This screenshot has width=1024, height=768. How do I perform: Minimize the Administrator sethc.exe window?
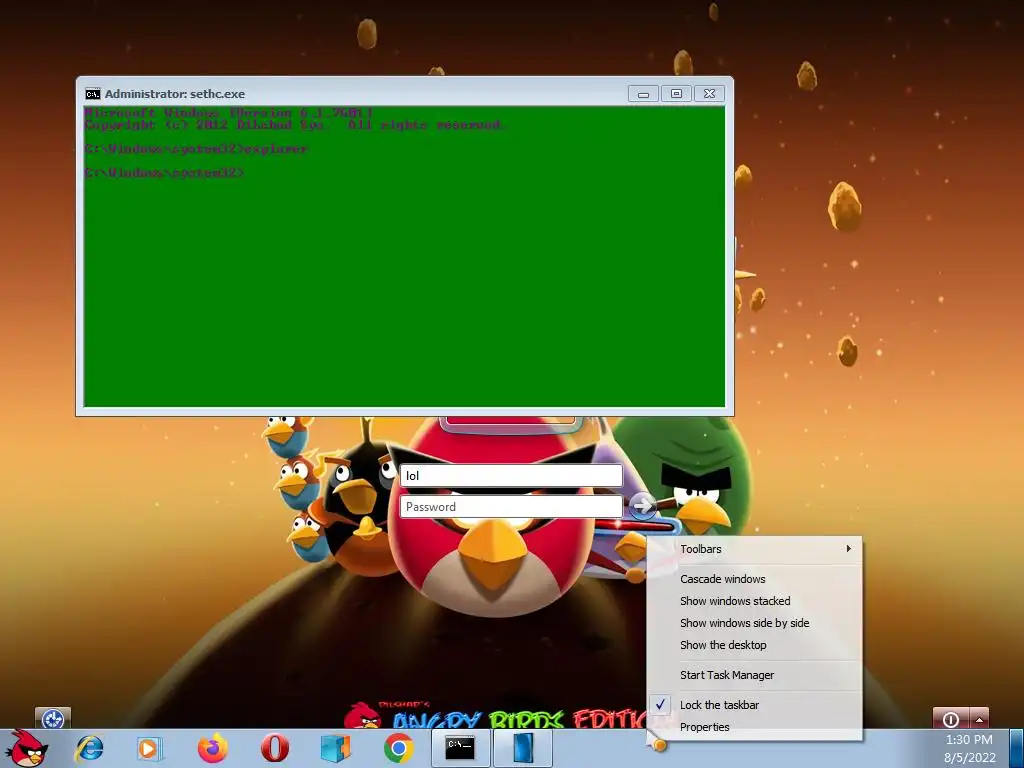pyautogui.click(x=643, y=94)
